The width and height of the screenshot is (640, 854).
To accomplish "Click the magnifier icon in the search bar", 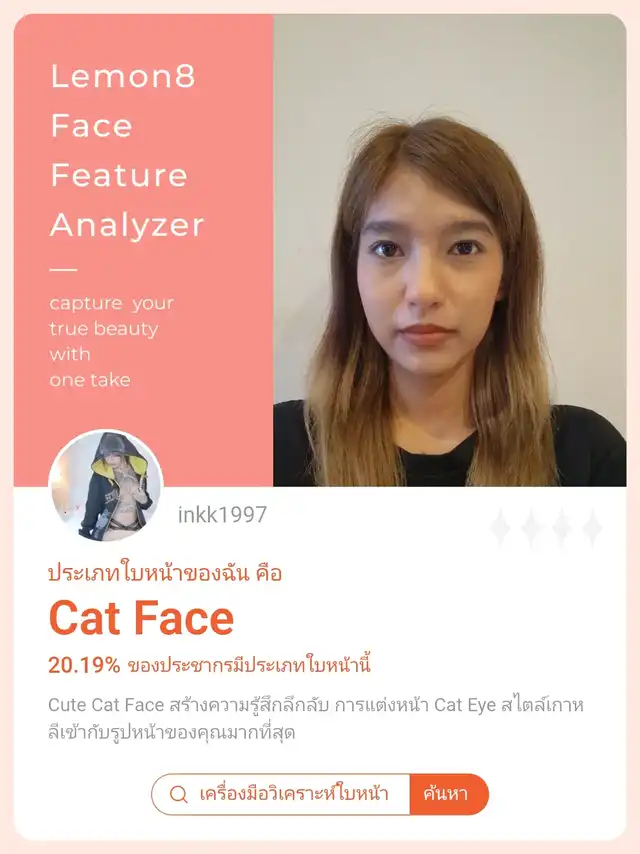I will 178,795.
